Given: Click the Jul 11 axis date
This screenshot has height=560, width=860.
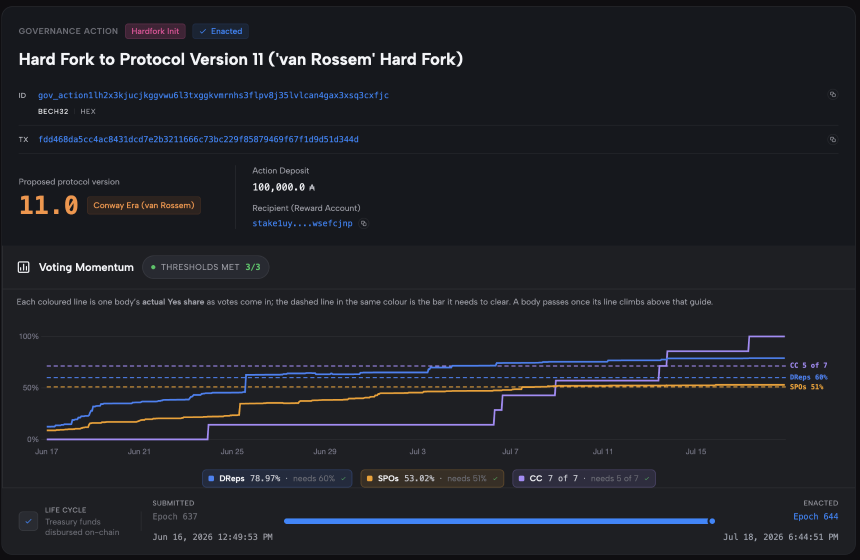Looking at the screenshot, I should click(x=603, y=451).
